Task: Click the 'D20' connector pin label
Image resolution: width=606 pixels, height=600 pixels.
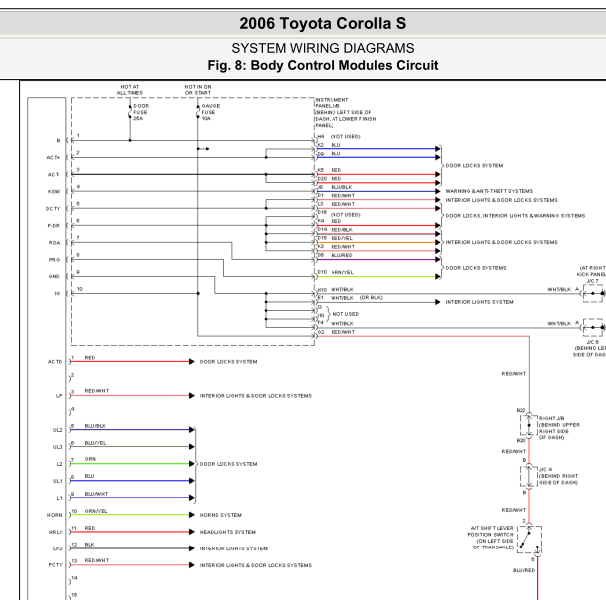Action: [322, 179]
